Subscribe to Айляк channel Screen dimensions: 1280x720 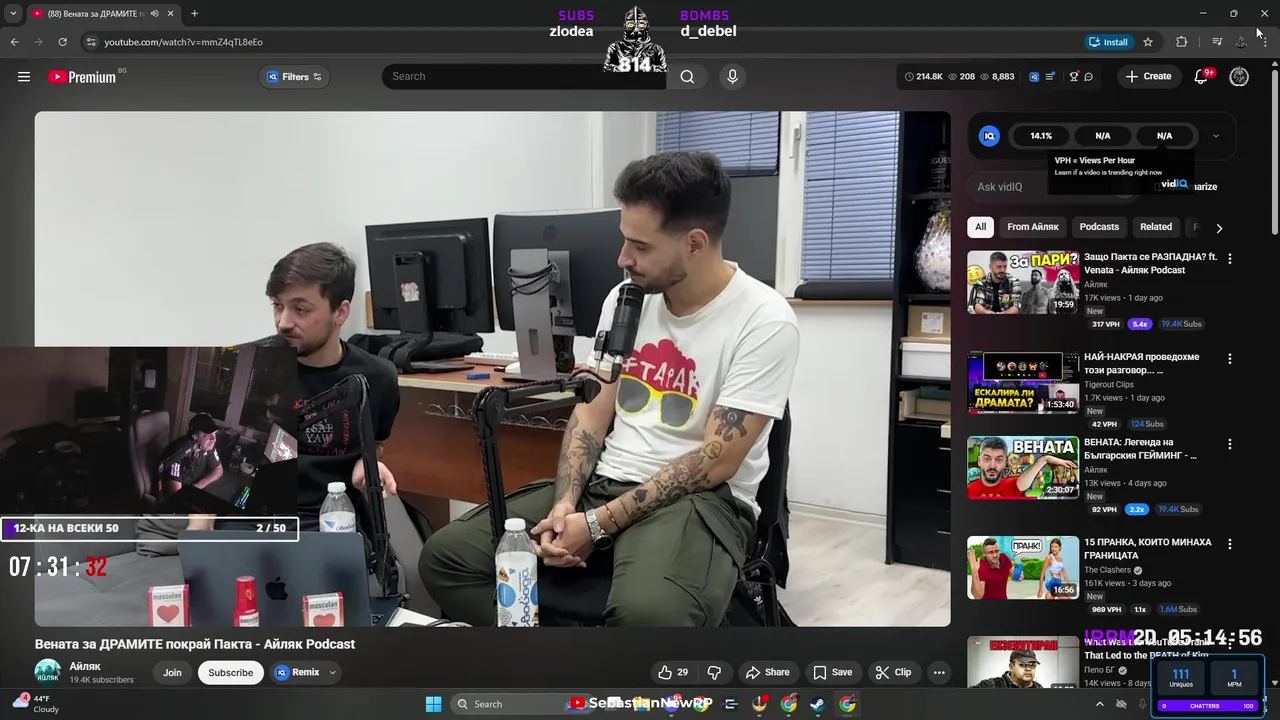(x=230, y=672)
